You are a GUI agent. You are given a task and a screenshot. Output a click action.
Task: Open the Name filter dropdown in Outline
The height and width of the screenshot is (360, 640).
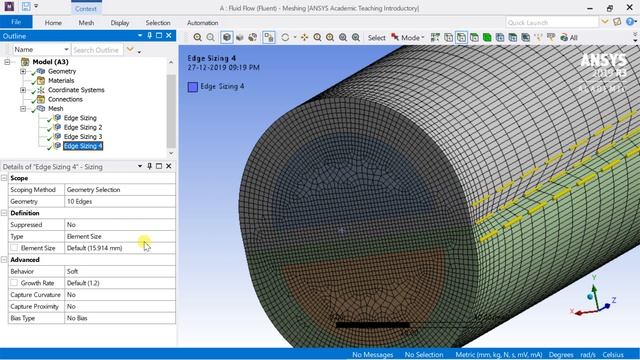tap(66, 49)
